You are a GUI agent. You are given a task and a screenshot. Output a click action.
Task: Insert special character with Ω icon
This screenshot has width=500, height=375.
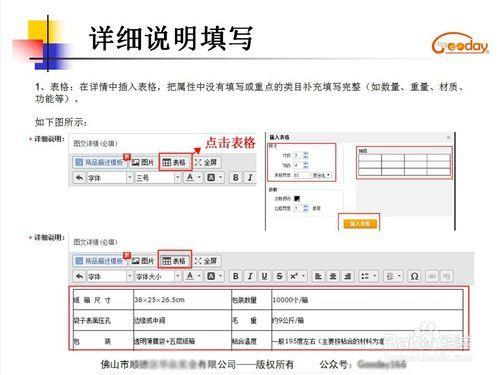pos(414,276)
